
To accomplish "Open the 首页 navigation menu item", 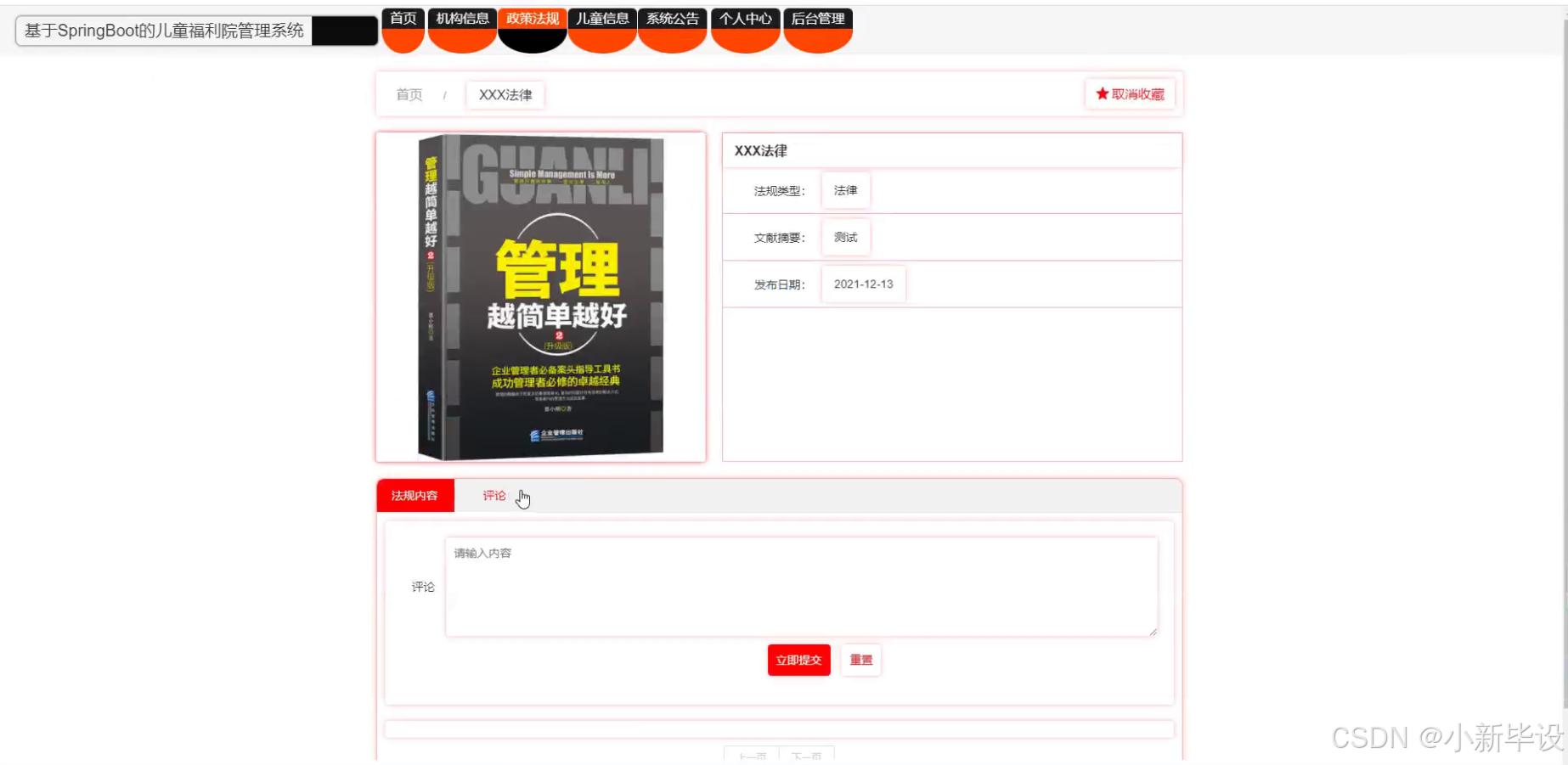I will click(x=403, y=20).
